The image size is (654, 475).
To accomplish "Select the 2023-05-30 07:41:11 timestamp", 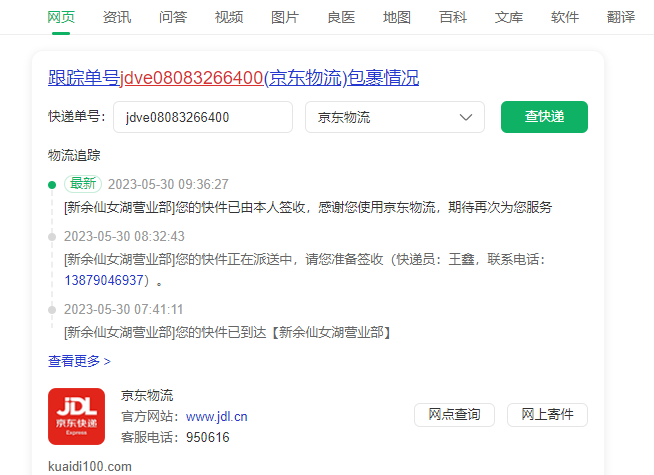I will tap(123, 309).
